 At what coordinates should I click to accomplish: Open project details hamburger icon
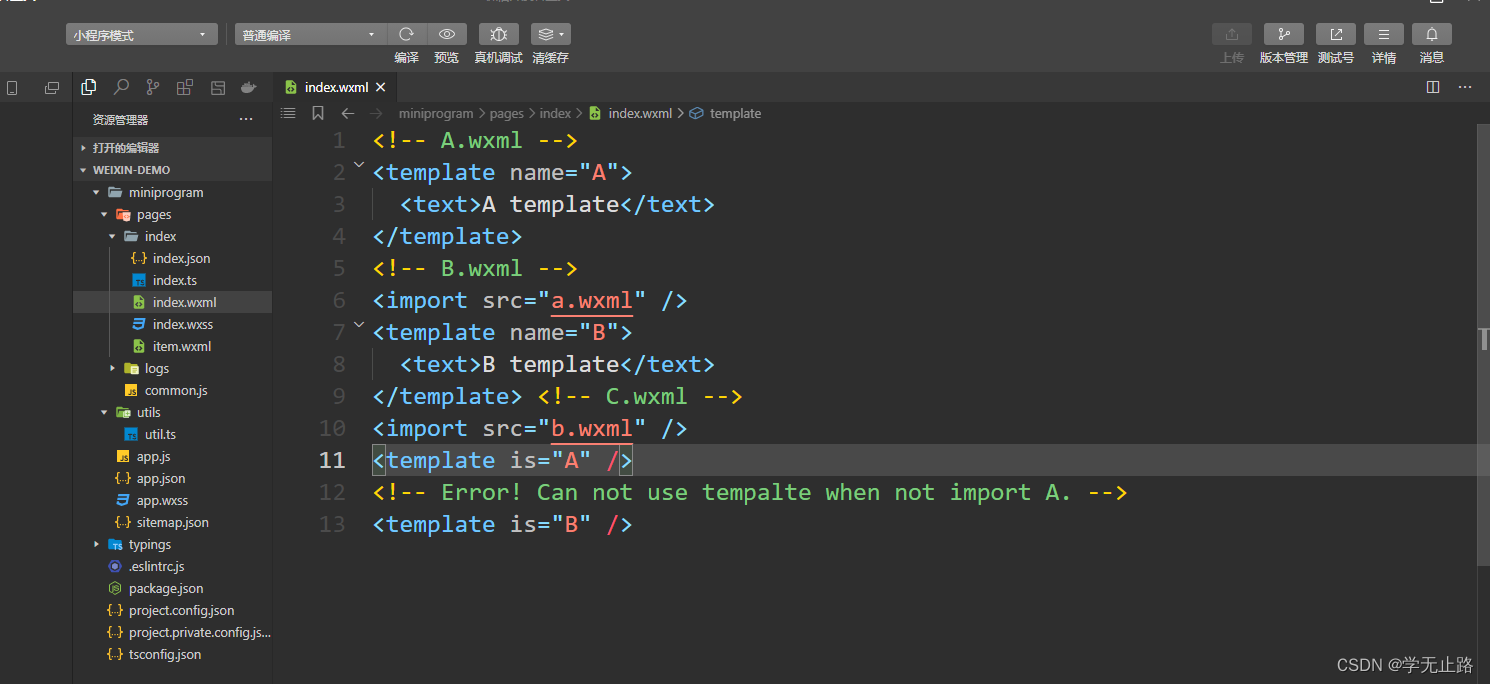[x=1384, y=34]
